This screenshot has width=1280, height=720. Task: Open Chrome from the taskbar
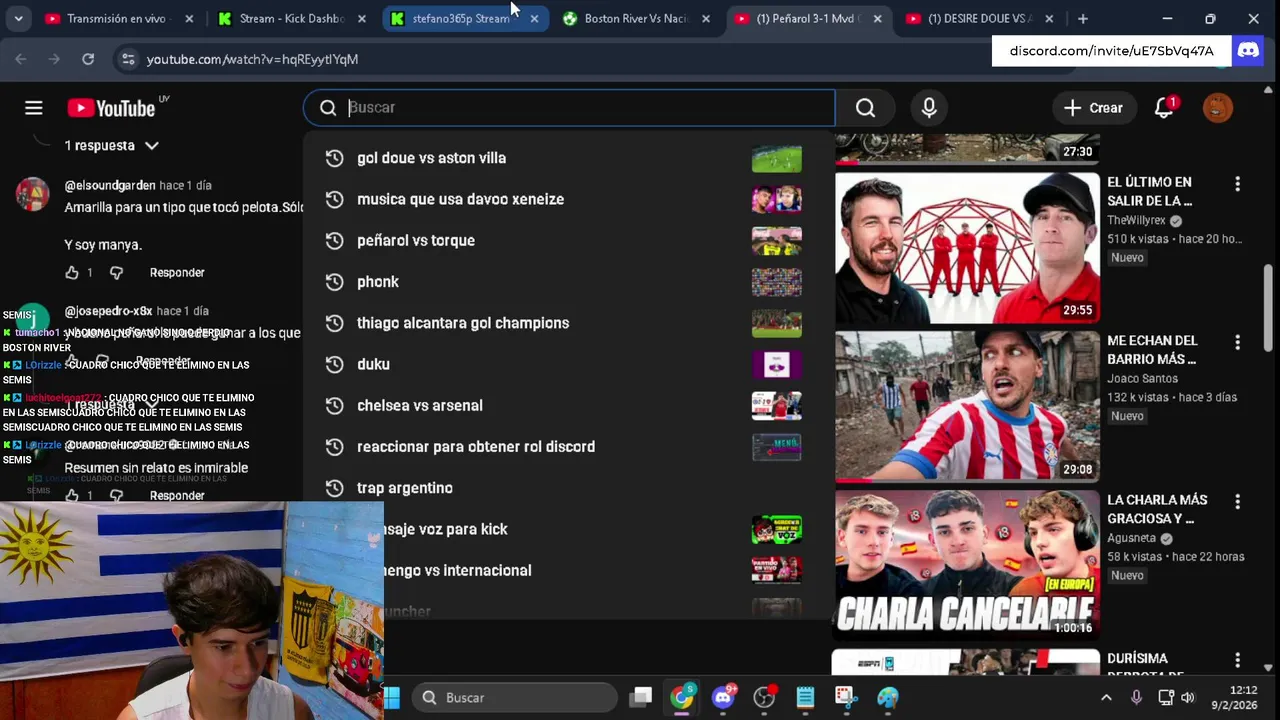pyautogui.click(x=682, y=697)
